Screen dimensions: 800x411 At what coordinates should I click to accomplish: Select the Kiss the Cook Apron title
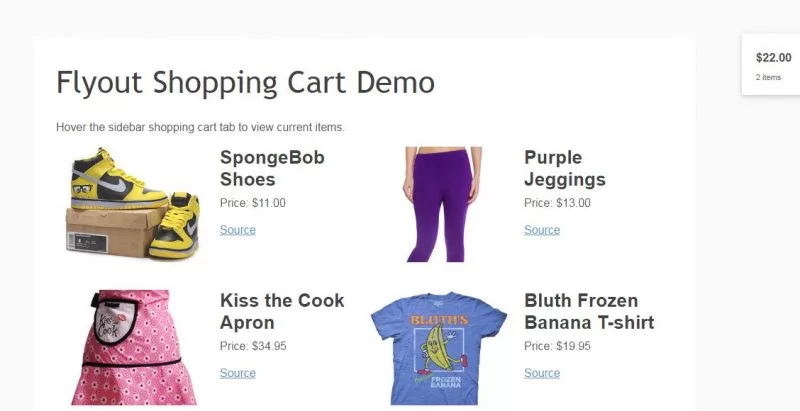[282, 311]
